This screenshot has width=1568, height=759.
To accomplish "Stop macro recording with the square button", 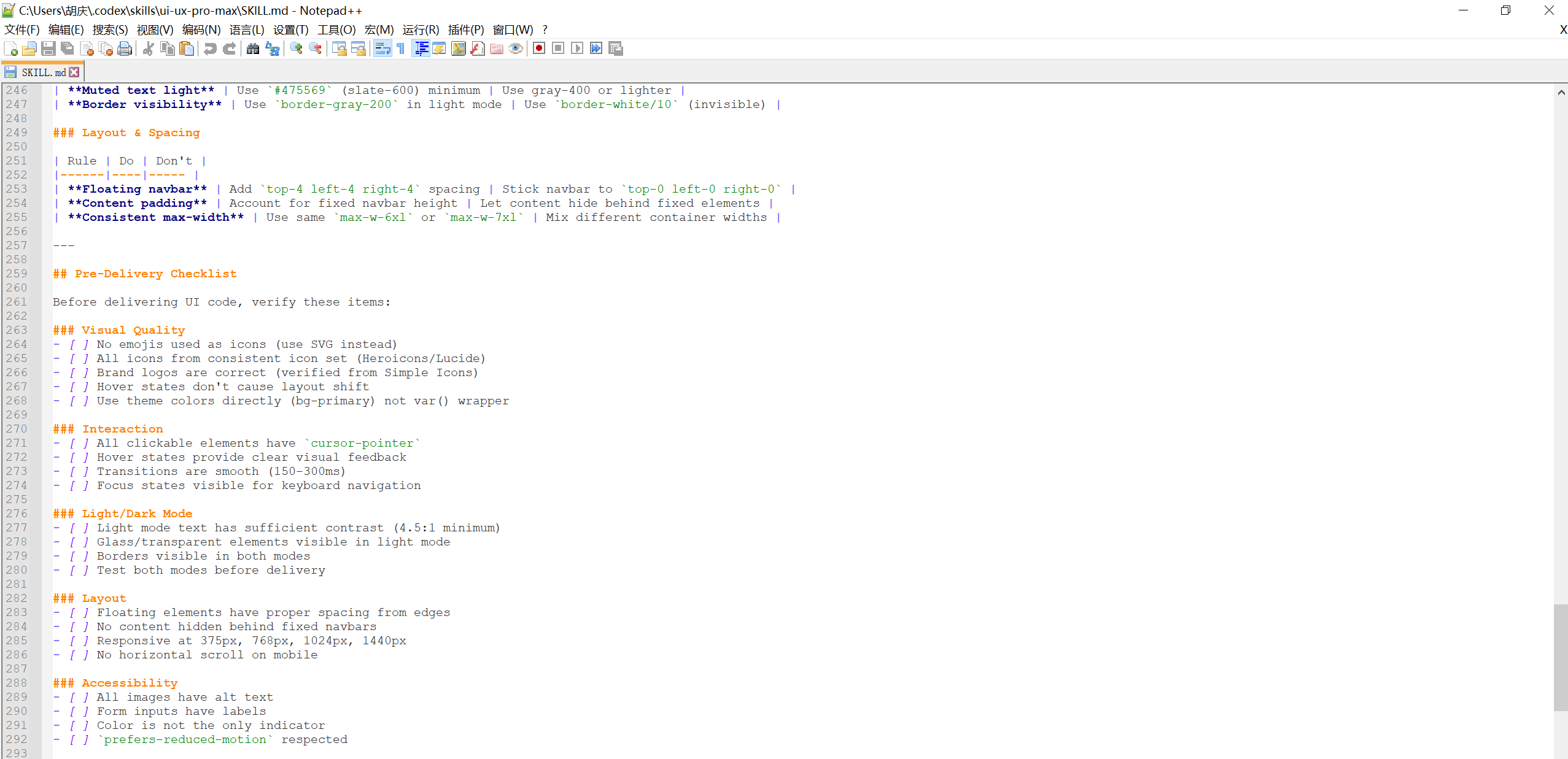I will click(x=558, y=48).
